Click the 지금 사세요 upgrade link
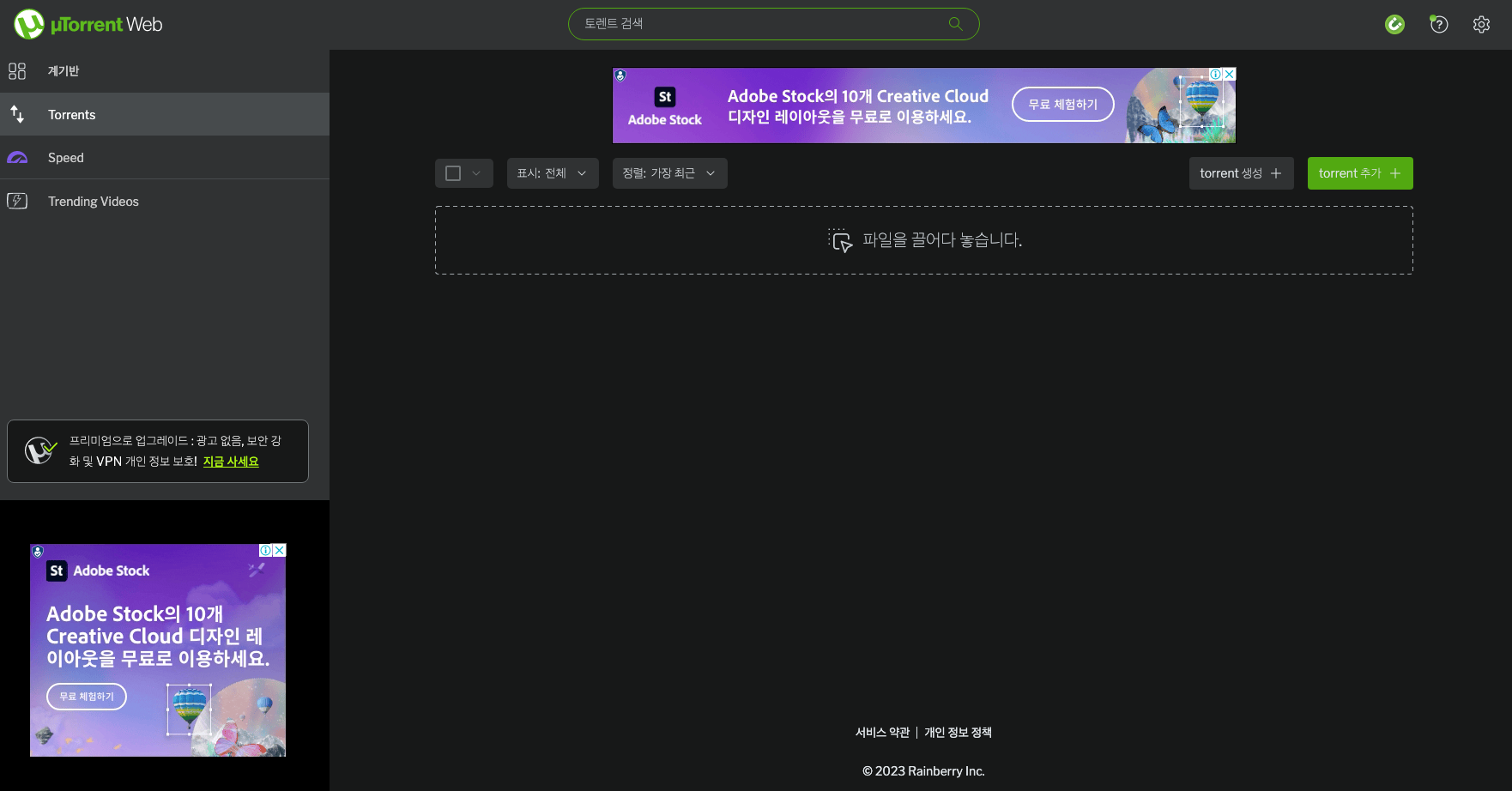The width and height of the screenshot is (1512, 791). point(231,462)
